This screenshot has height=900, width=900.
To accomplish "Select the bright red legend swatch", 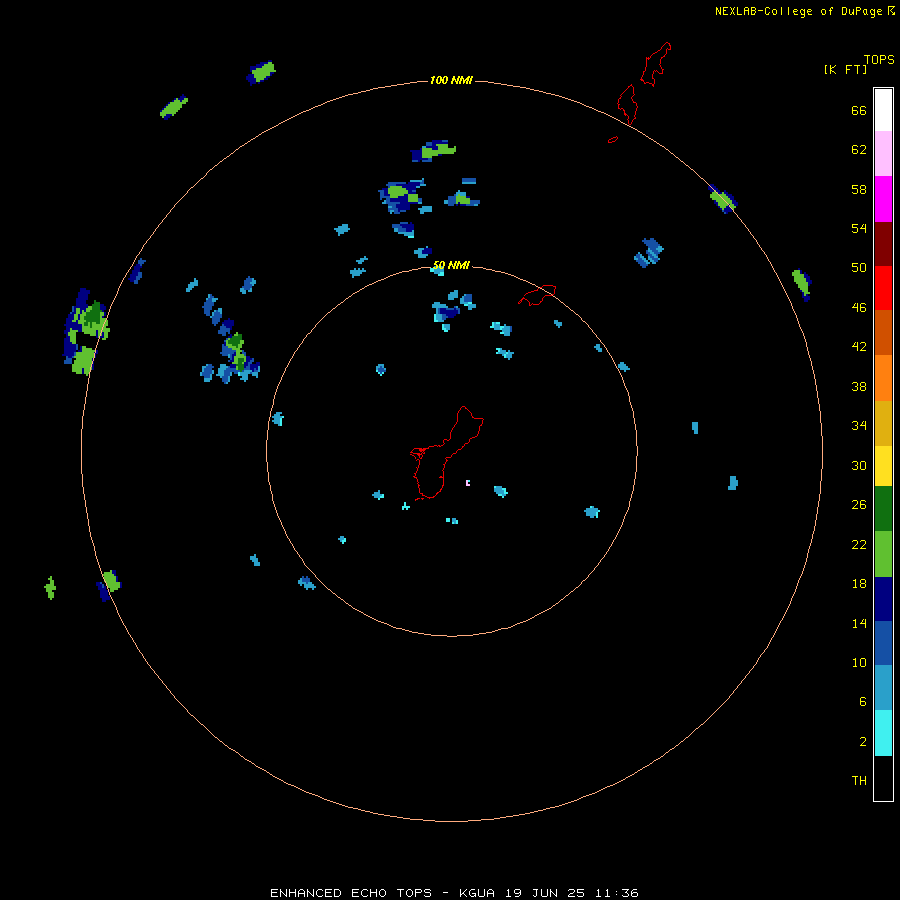I will (883, 288).
